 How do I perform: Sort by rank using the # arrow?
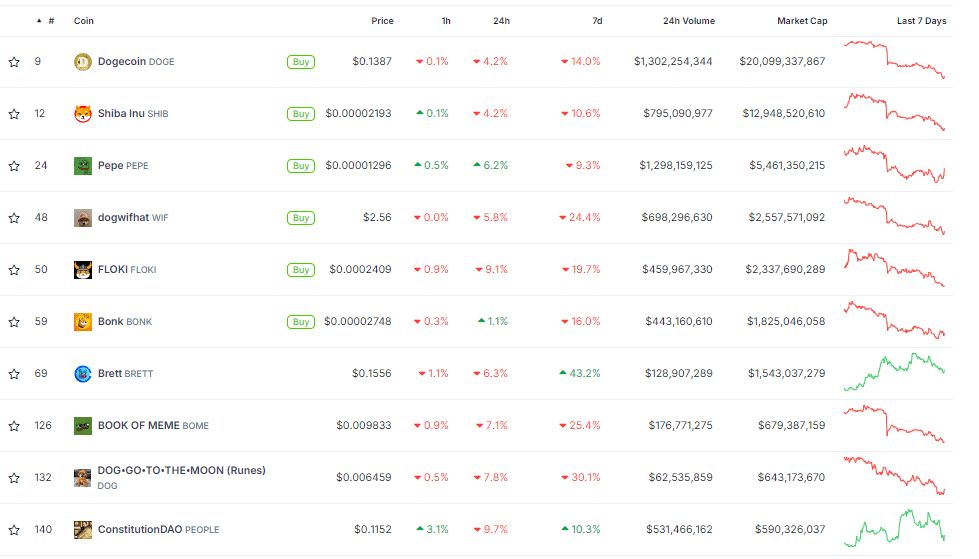point(39,21)
